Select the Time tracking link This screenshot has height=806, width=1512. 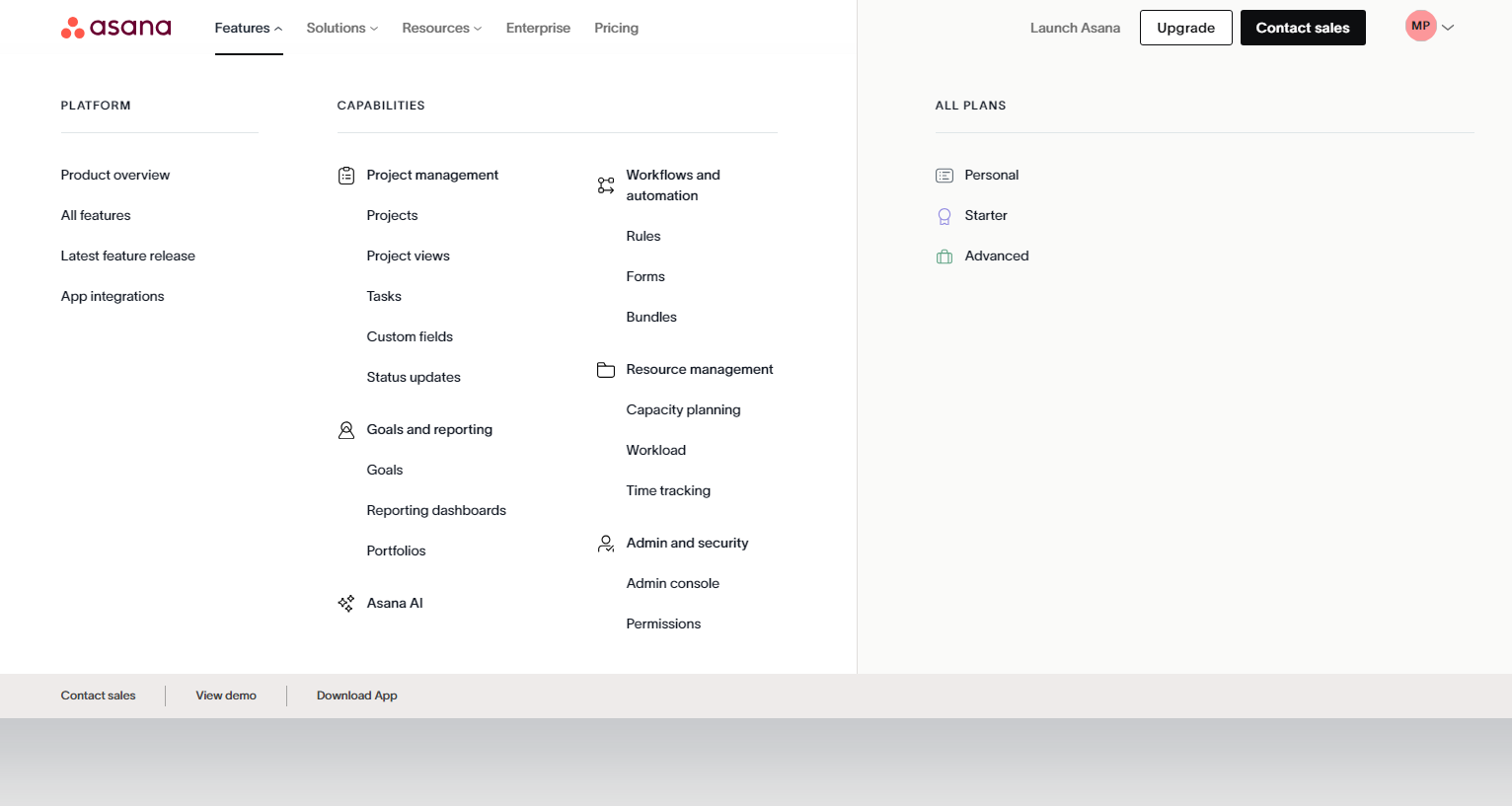[x=668, y=491]
